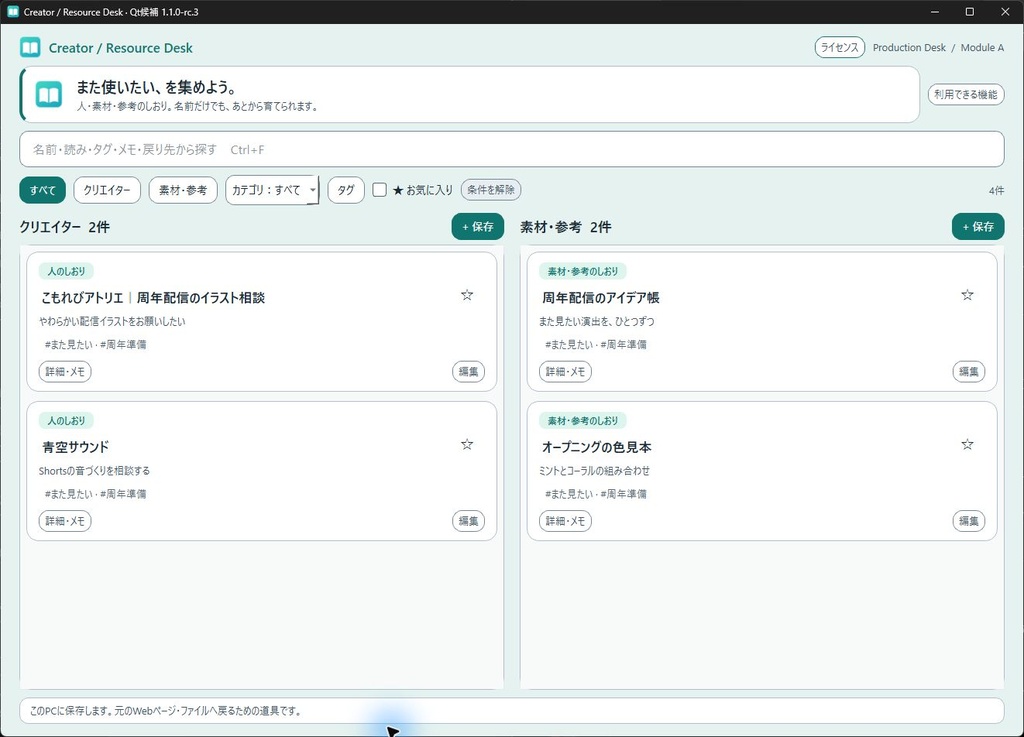
Task: Click the app icon in title bar
Action: point(12,12)
